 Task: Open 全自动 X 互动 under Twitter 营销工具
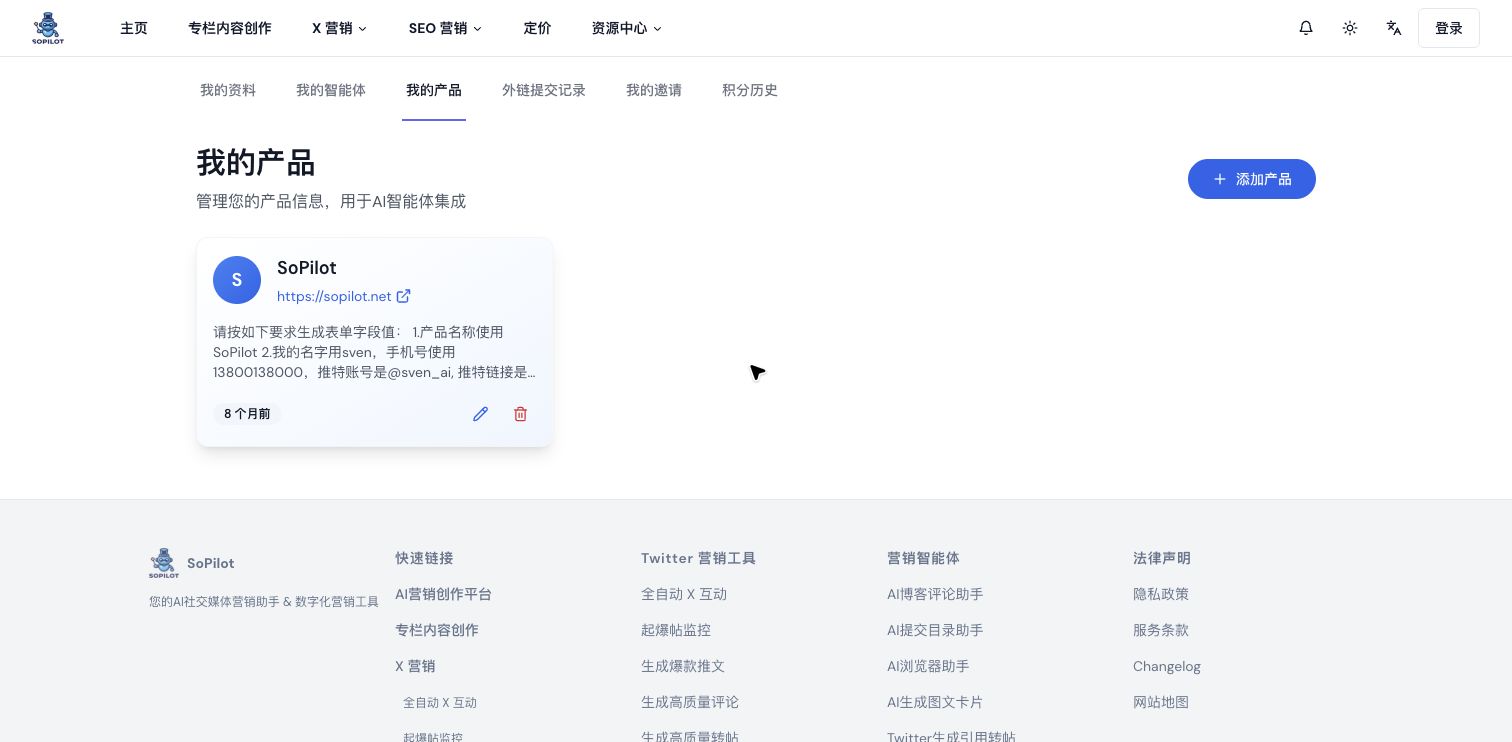(684, 594)
